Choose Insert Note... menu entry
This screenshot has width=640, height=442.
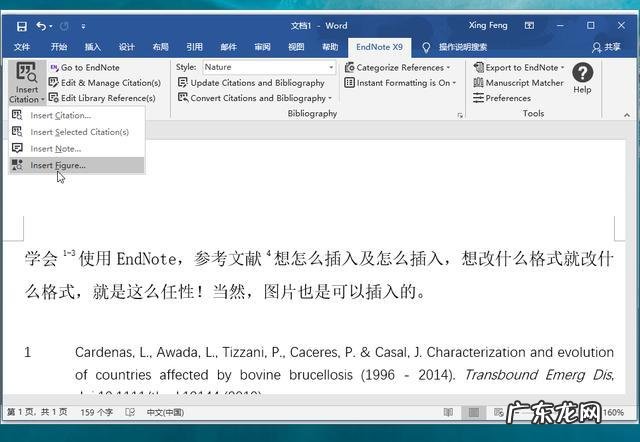55,148
